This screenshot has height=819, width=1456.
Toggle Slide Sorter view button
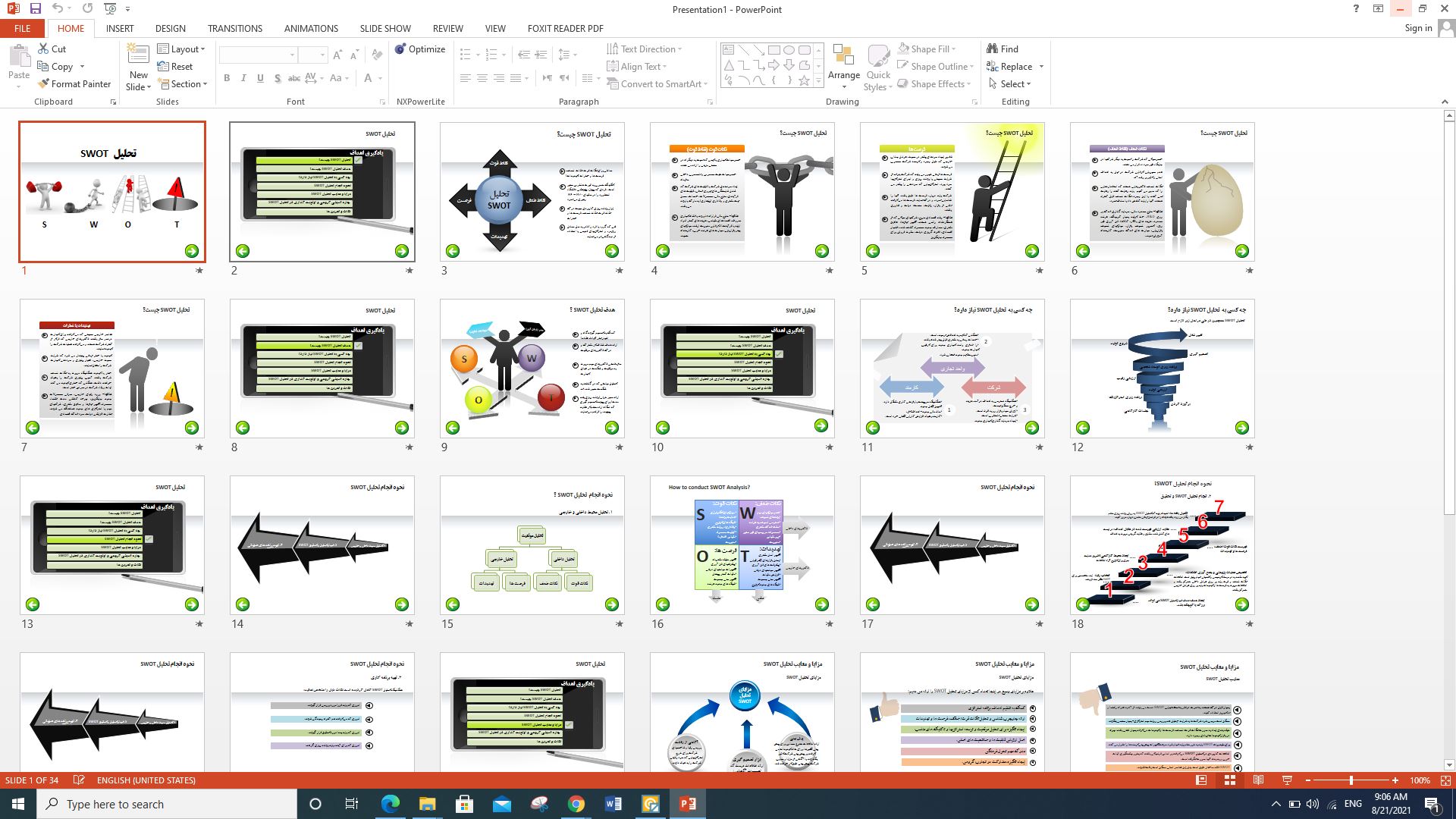pyautogui.click(x=1230, y=780)
